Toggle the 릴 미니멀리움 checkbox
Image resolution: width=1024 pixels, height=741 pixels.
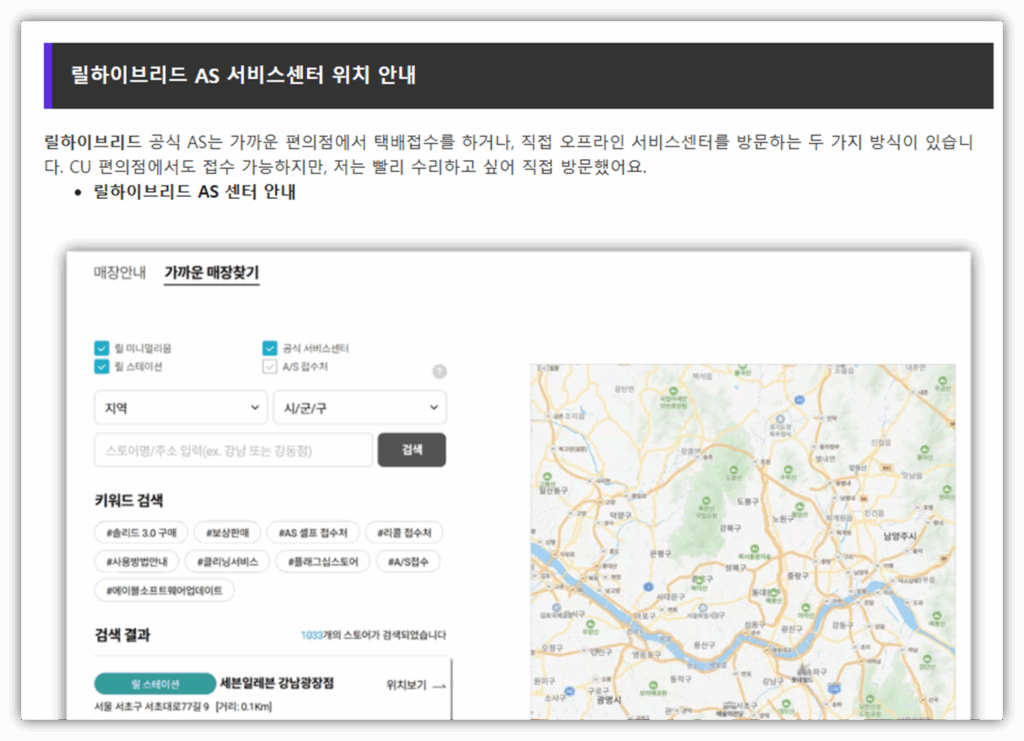pyautogui.click(x=102, y=348)
